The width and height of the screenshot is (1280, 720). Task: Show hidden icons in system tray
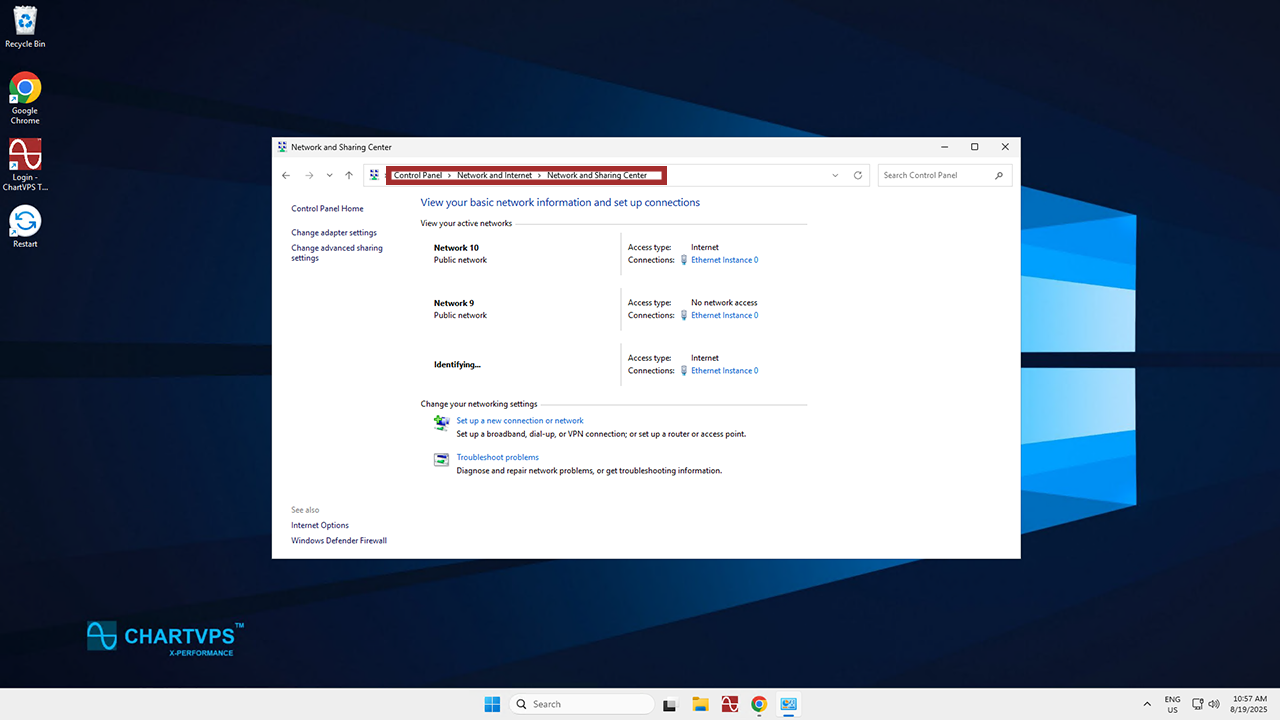coord(1147,704)
